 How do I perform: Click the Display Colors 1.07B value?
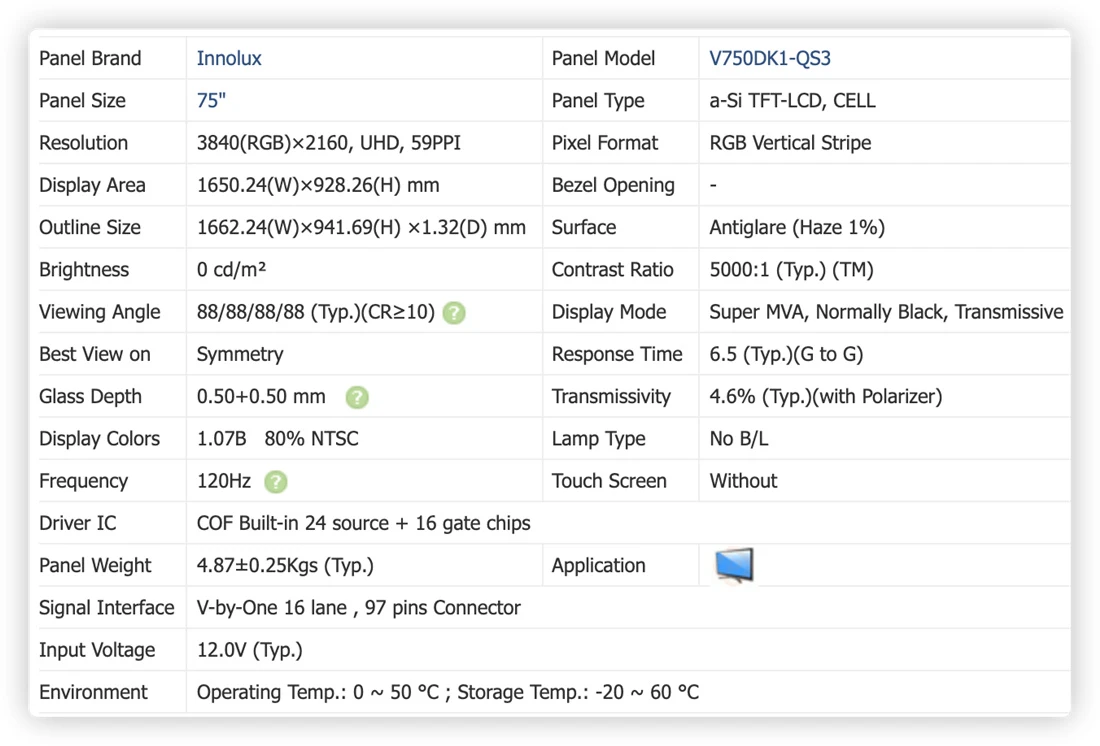pyautogui.click(x=221, y=439)
